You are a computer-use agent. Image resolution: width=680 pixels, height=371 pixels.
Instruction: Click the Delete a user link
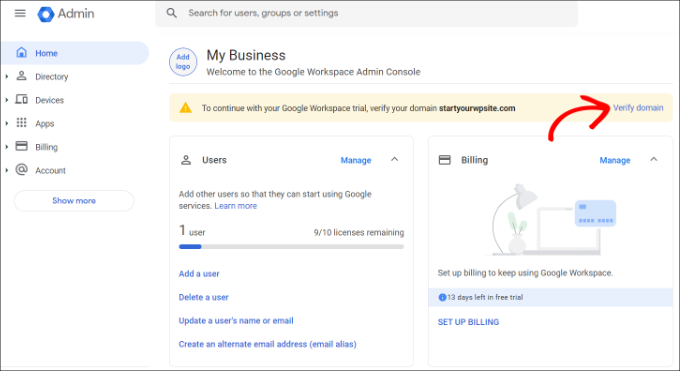[203, 297]
